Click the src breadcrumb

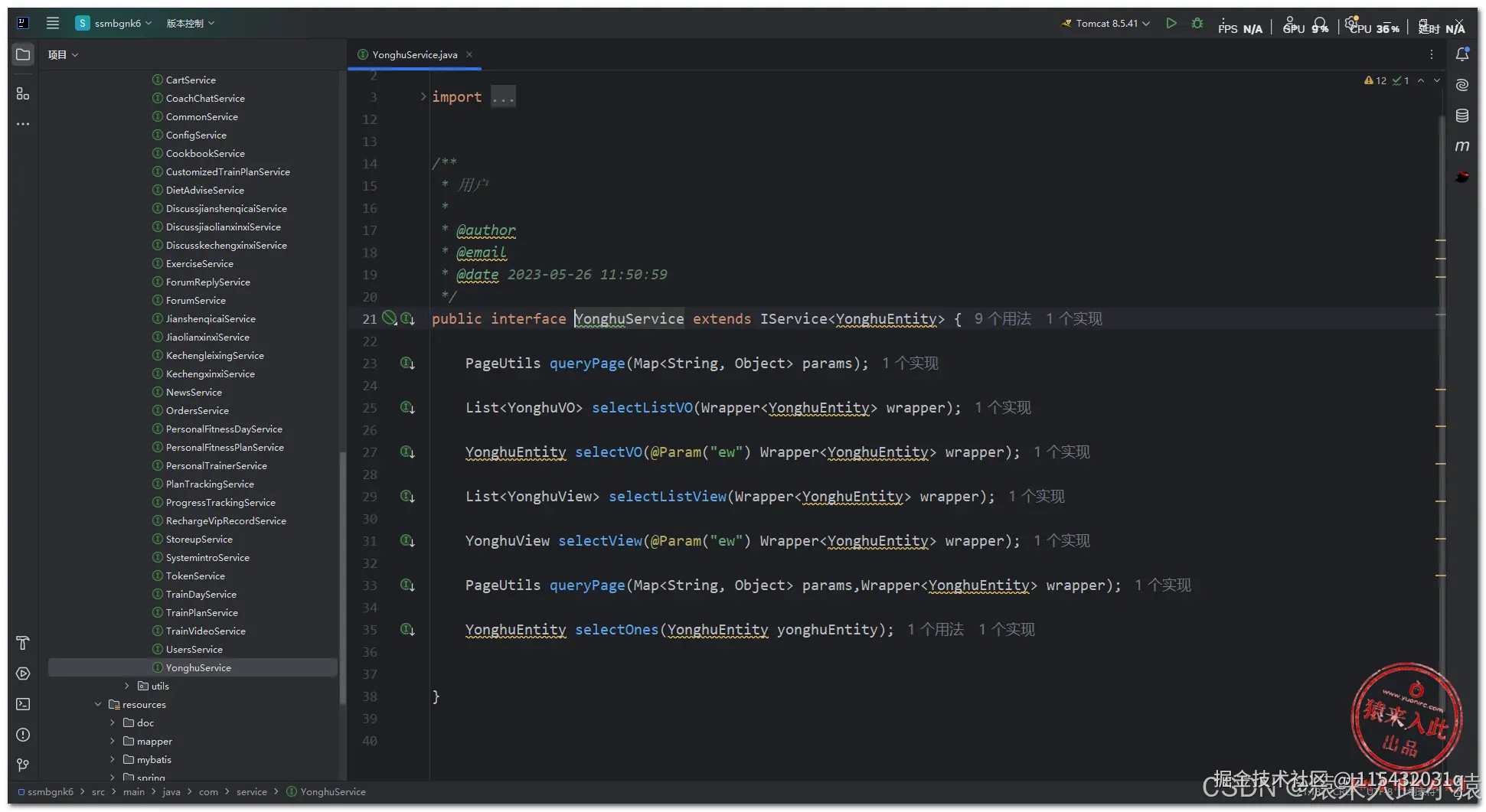98,791
